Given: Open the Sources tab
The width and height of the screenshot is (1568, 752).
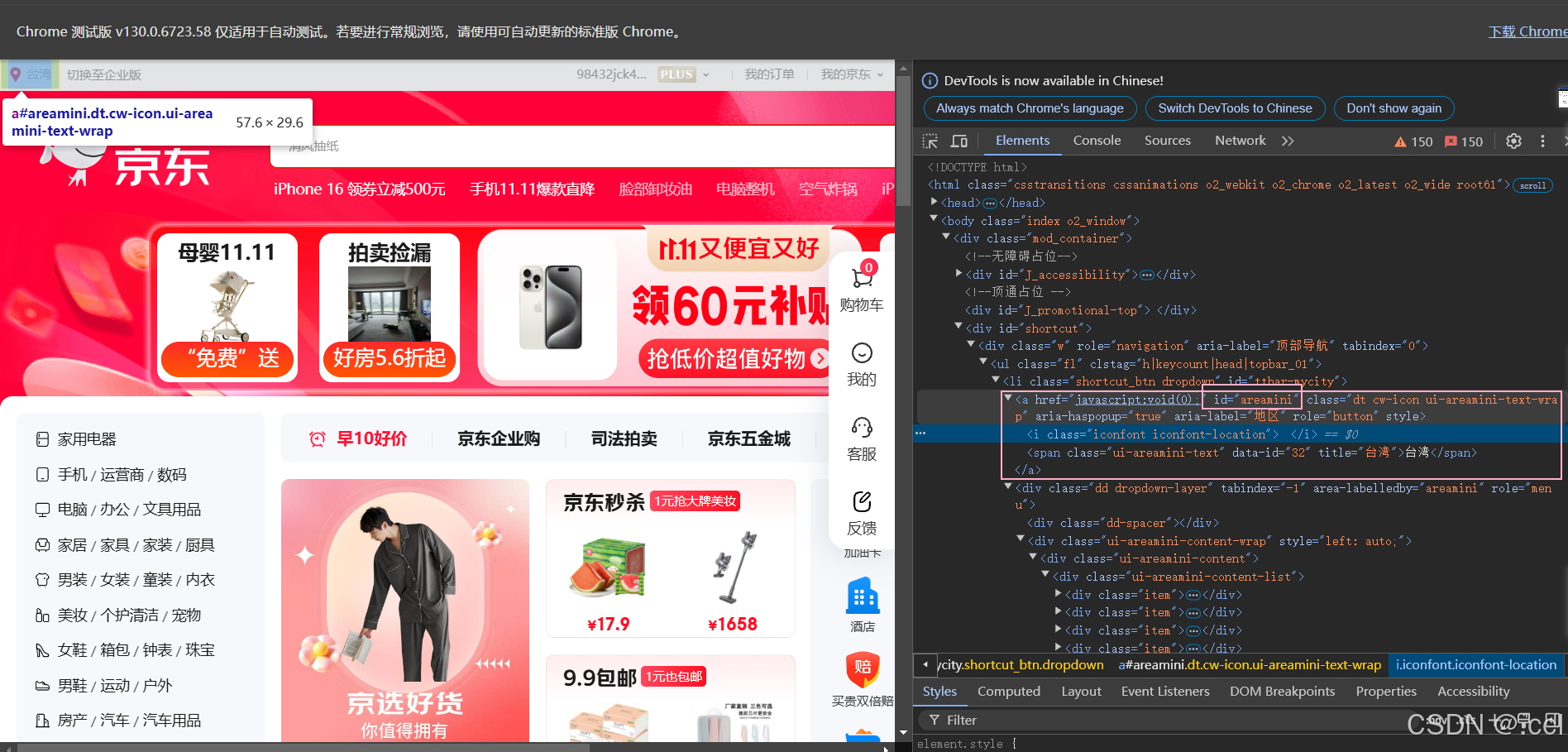Looking at the screenshot, I should 1168,141.
